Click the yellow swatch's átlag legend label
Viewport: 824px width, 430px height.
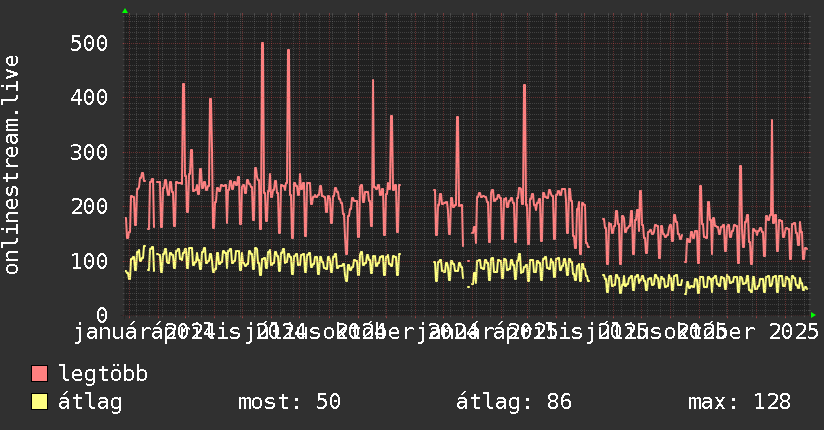(90, 402)
